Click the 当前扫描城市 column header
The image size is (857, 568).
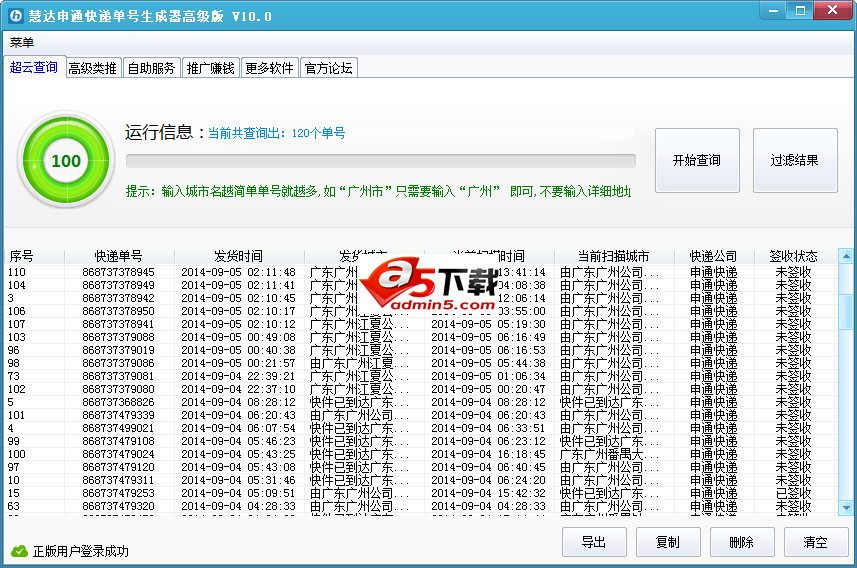(x=614, y=256)
